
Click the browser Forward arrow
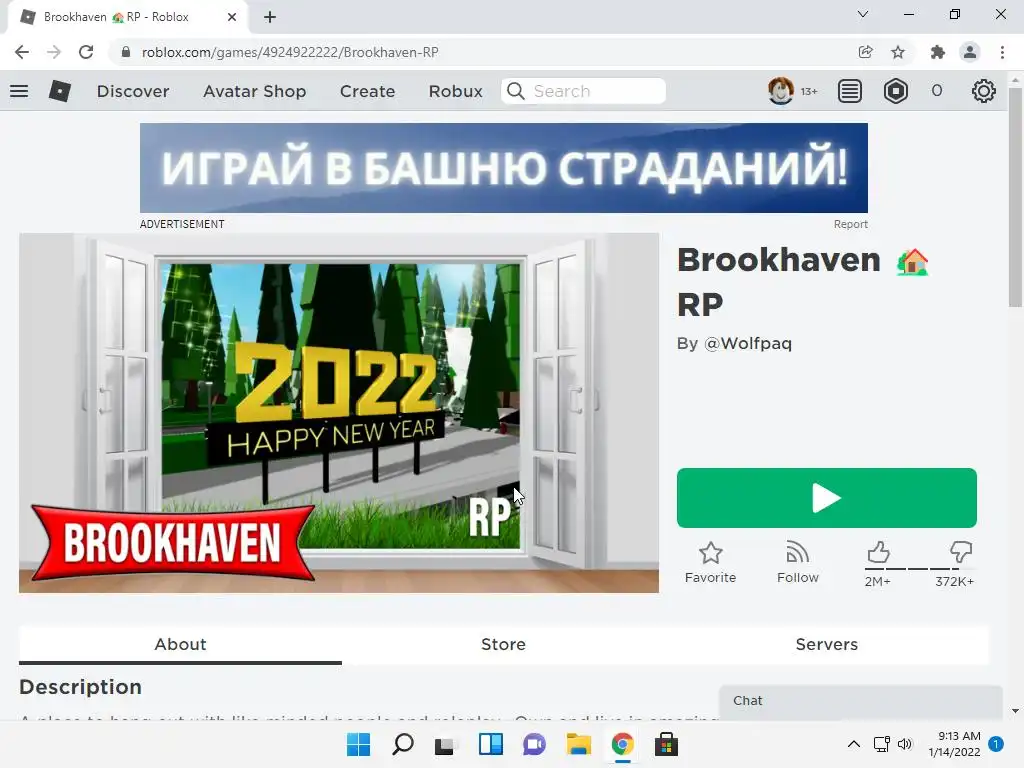click(54, 52)
